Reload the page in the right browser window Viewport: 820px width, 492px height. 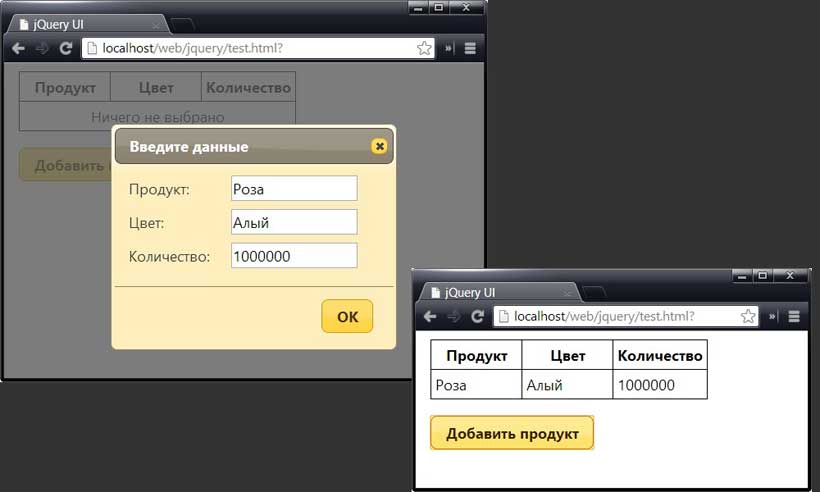pos(477,316)
